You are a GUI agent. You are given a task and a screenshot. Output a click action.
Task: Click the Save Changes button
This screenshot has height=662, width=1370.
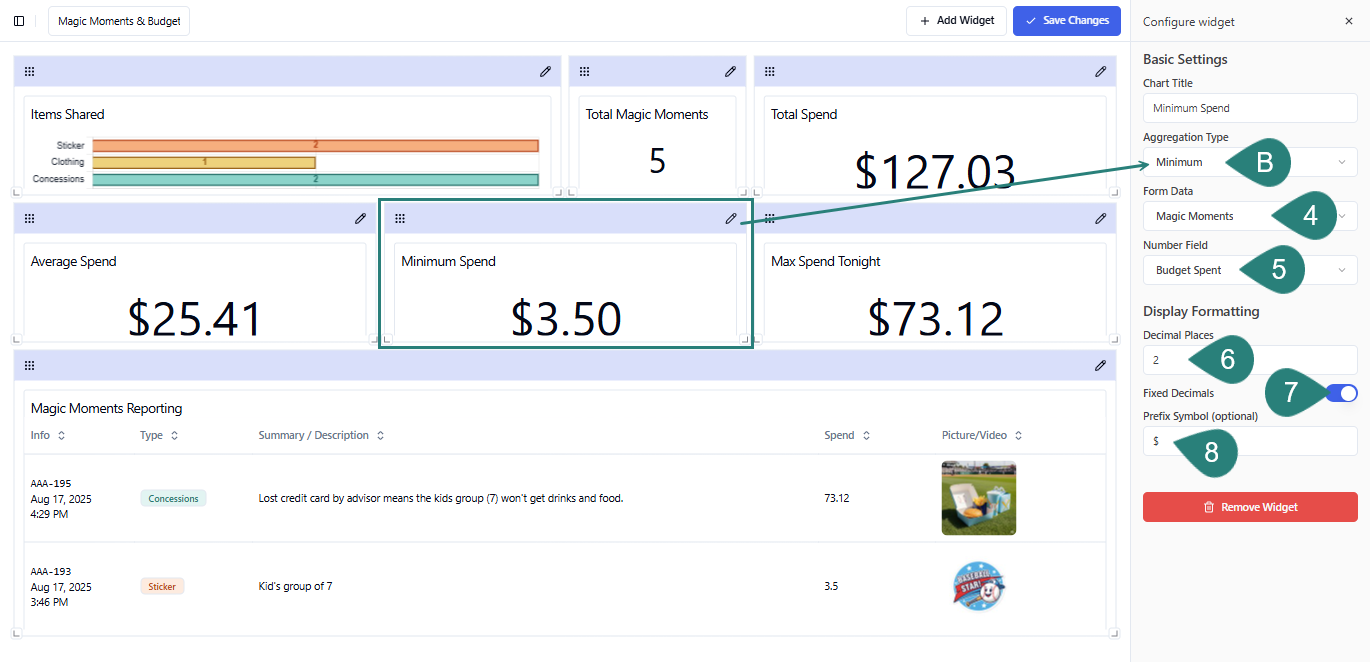point(1066,21)
